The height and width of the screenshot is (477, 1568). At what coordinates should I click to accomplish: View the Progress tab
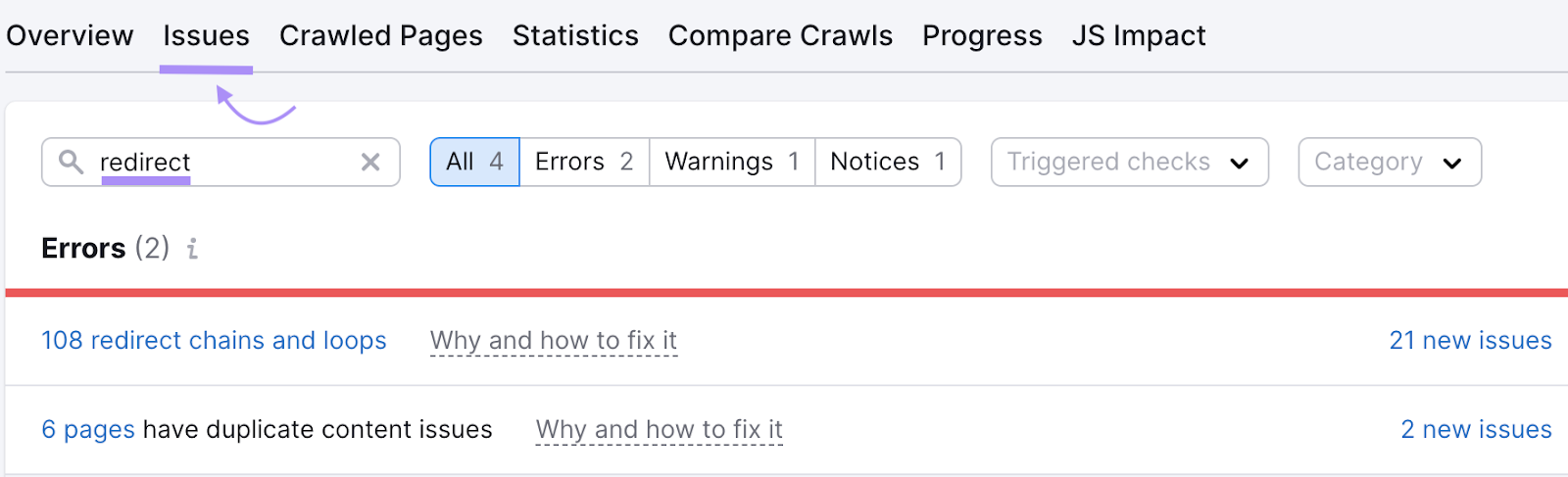(982, 36)
